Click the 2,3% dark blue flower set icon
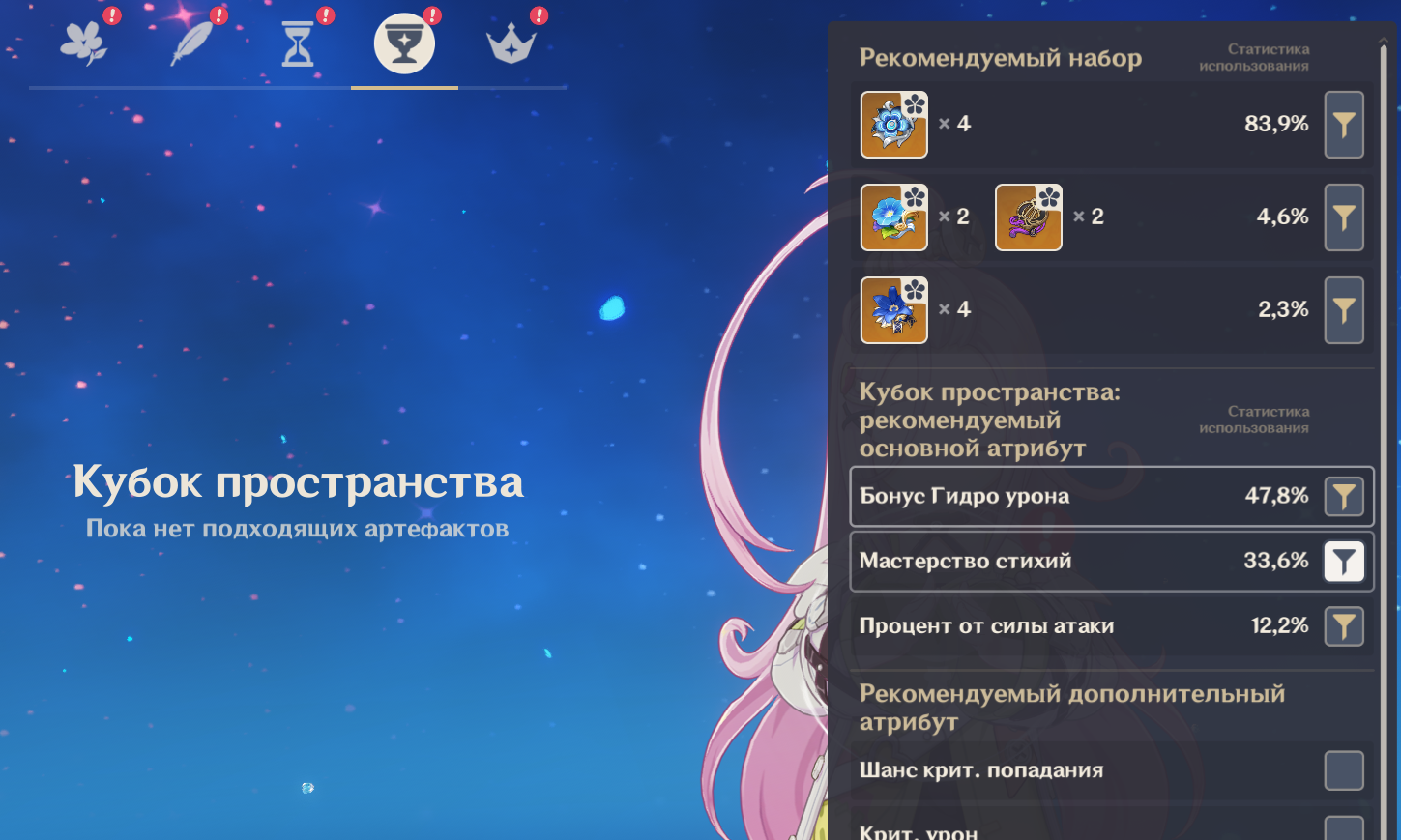This screenshot has width=1401, height=840. [894, 310]
